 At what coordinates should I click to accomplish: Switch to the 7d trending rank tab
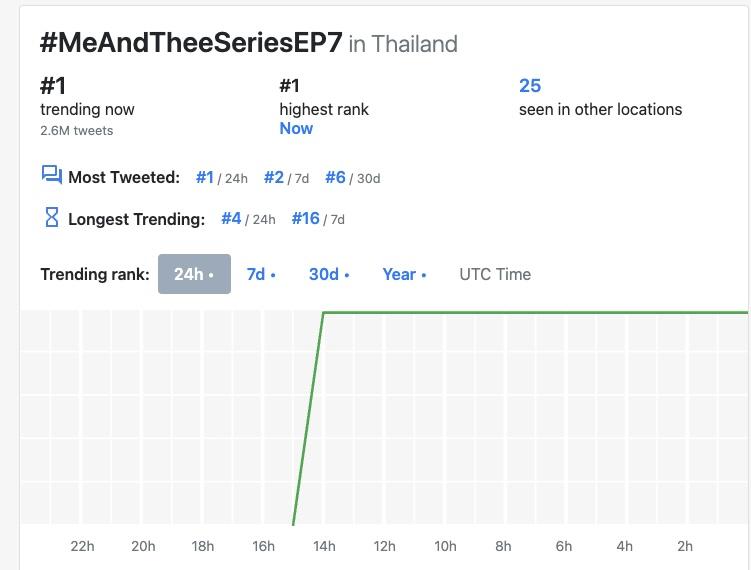260,274
